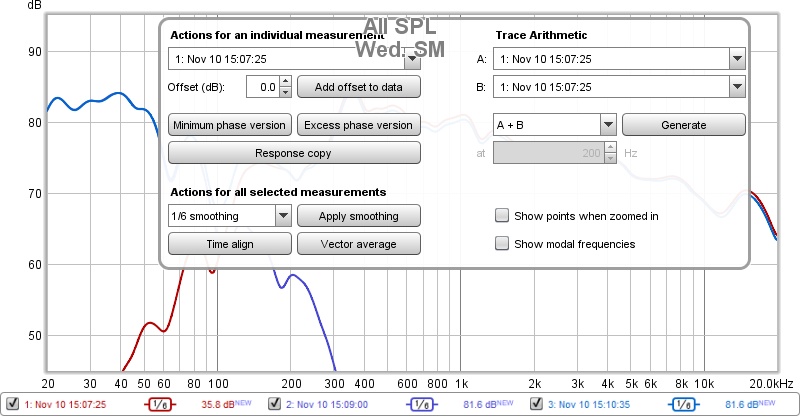Select legend label 2: Nov 10 15:09:00

(x=327, y=405)
